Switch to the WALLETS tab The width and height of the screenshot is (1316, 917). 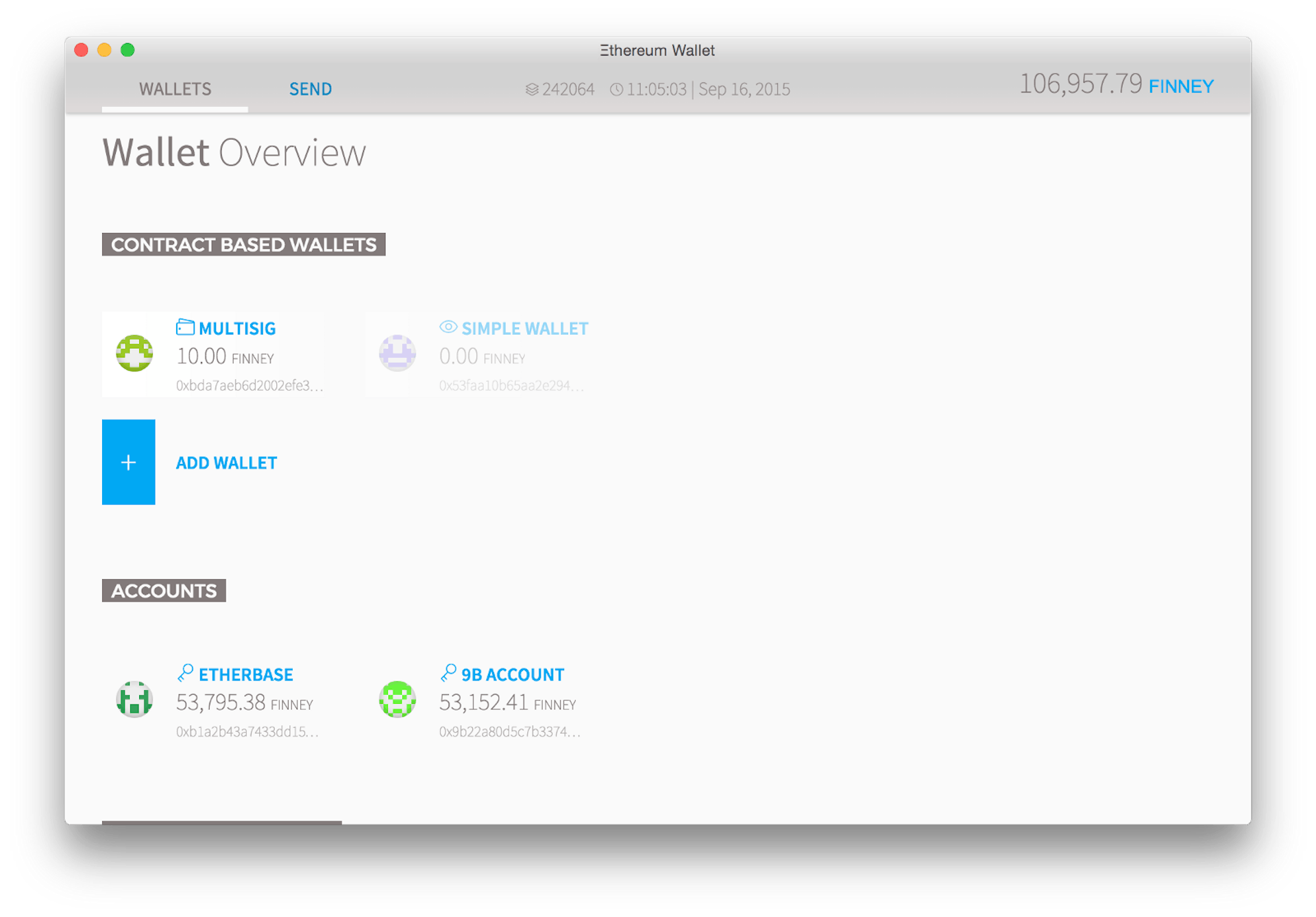click(x=175, y=88)
